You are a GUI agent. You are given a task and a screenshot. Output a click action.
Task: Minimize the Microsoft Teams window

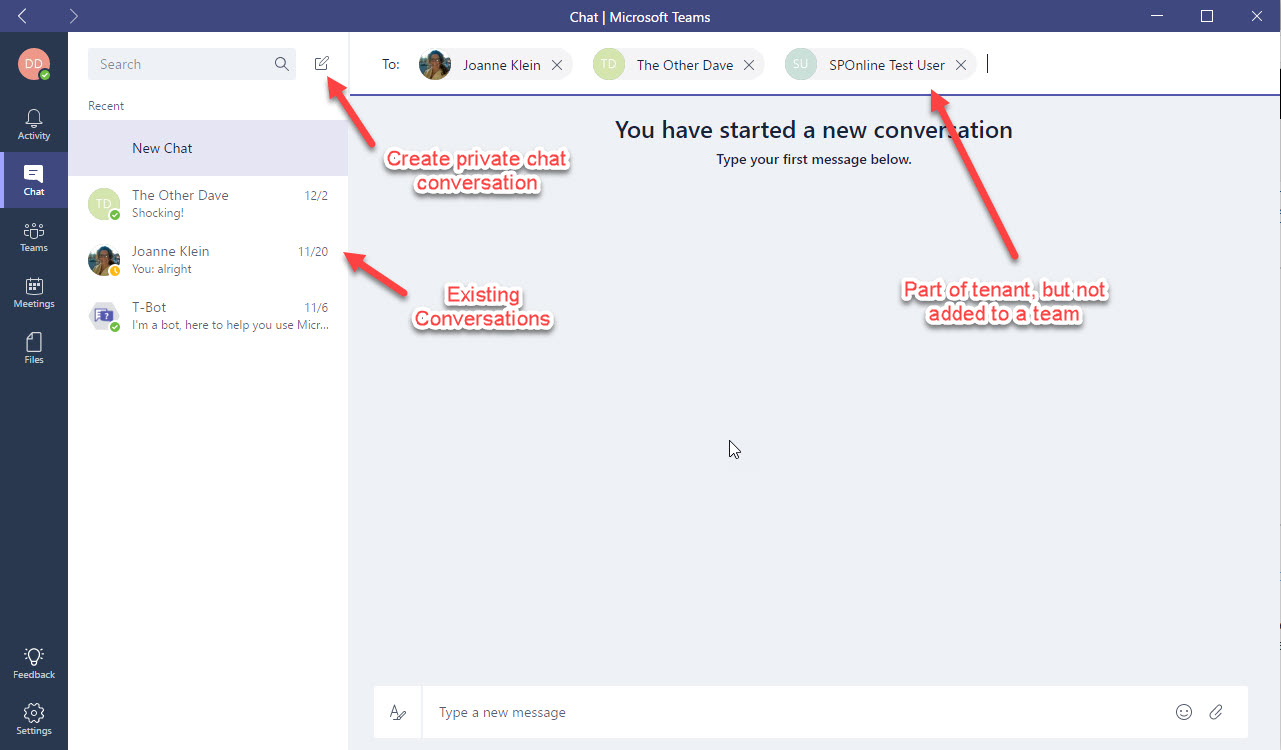[x=1157, y=16]
